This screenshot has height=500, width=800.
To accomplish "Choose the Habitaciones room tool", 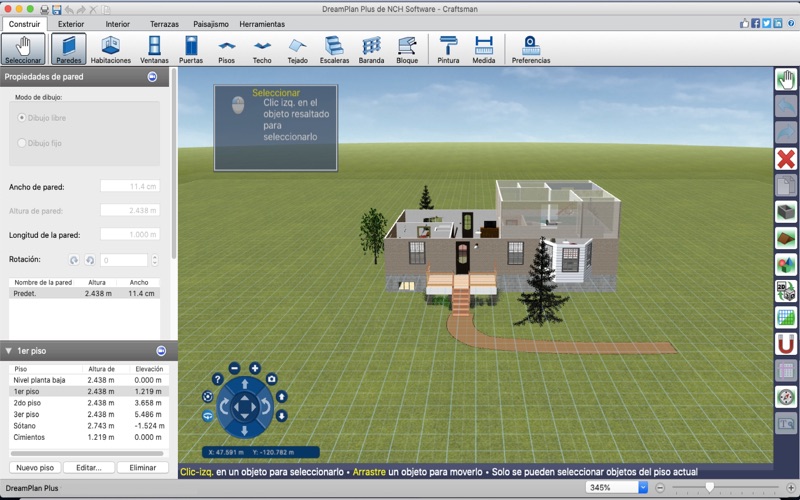I will 111,49.
